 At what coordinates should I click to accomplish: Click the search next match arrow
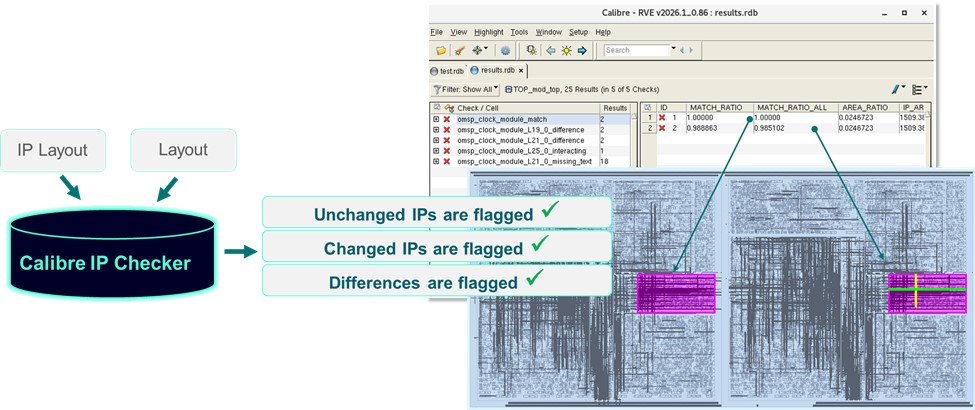coord(691,50)
